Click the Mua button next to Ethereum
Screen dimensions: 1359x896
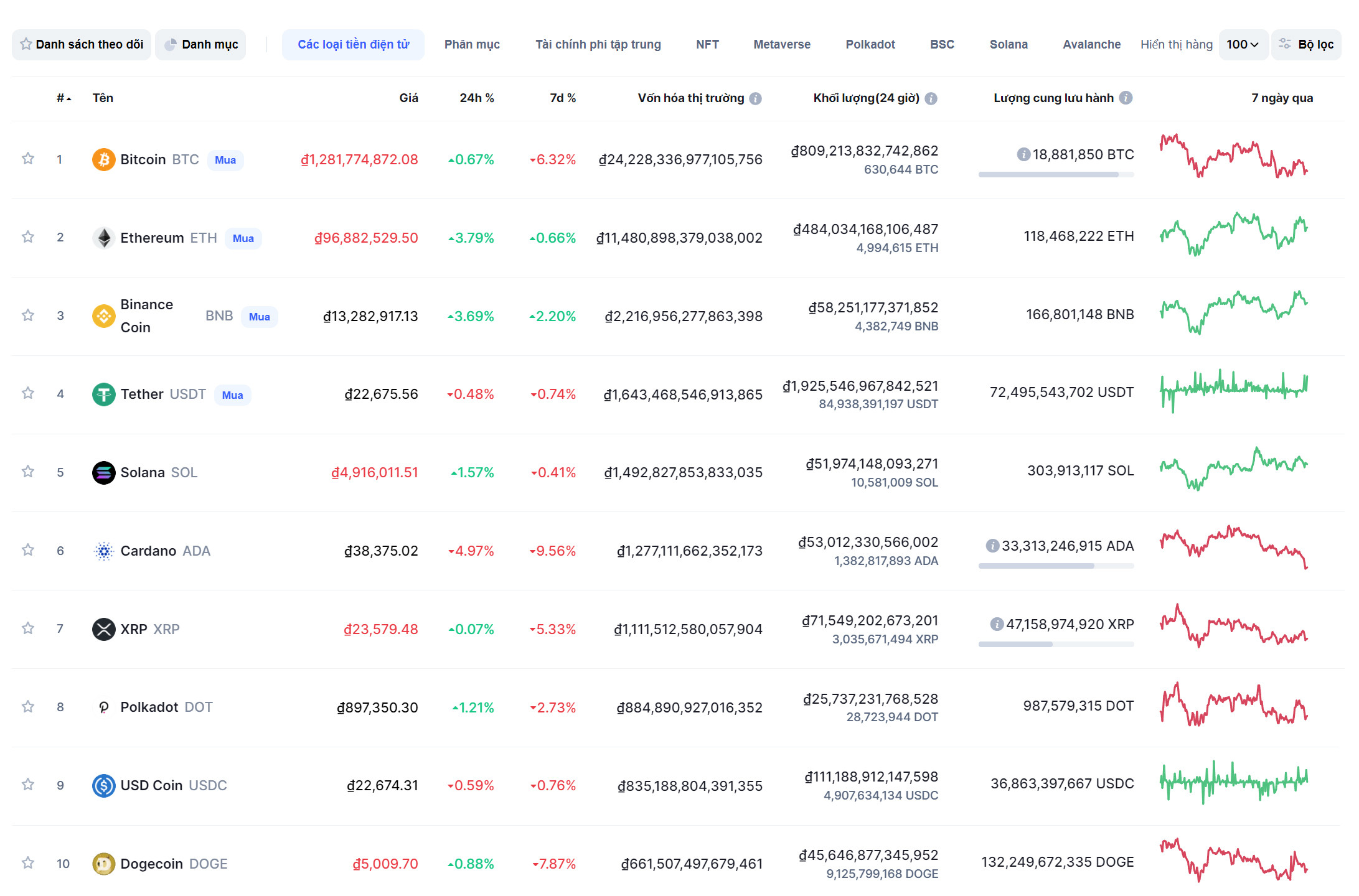pos(243,238)
